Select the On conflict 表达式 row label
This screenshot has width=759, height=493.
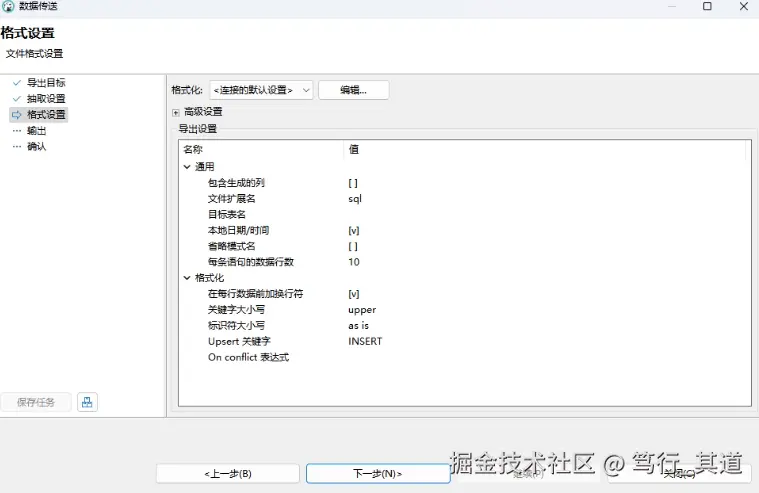point(248,357)
